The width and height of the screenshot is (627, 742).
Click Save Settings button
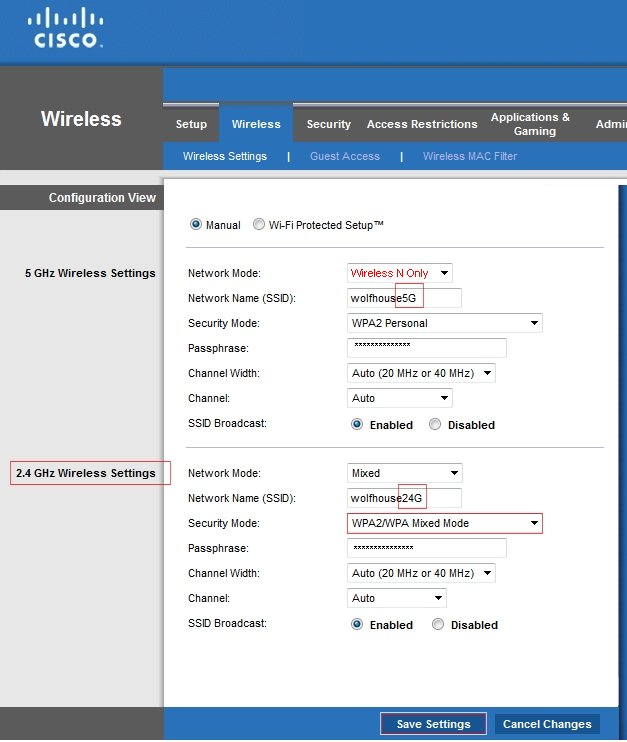pos(433,724)
